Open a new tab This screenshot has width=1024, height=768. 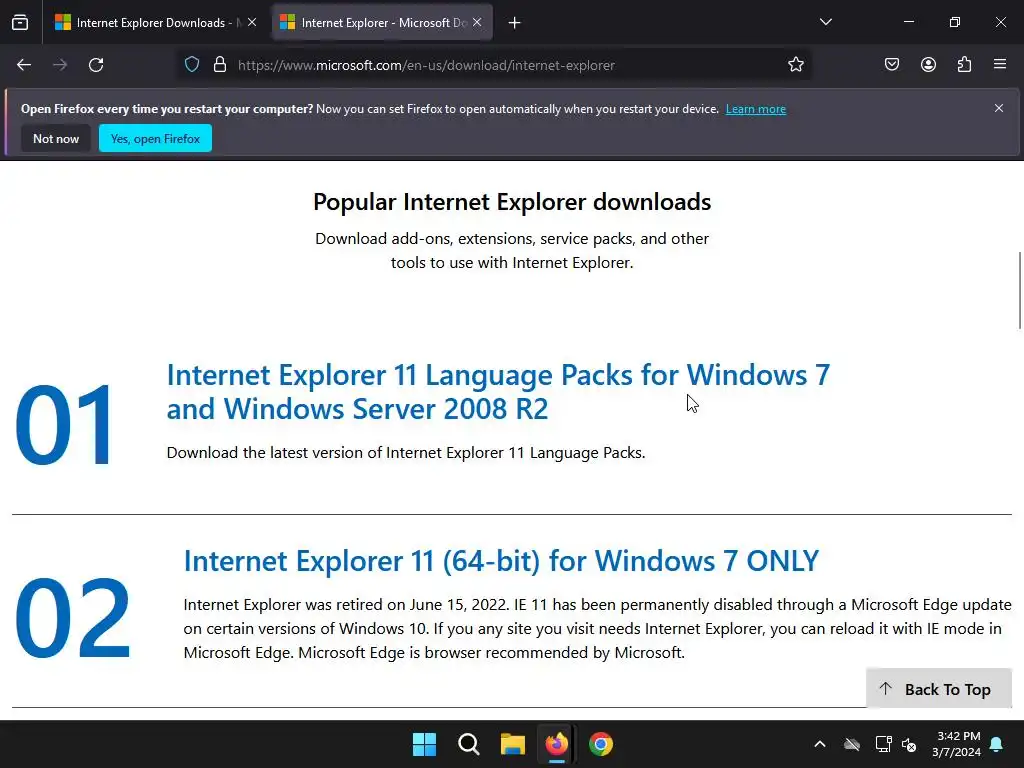(515, 23)
